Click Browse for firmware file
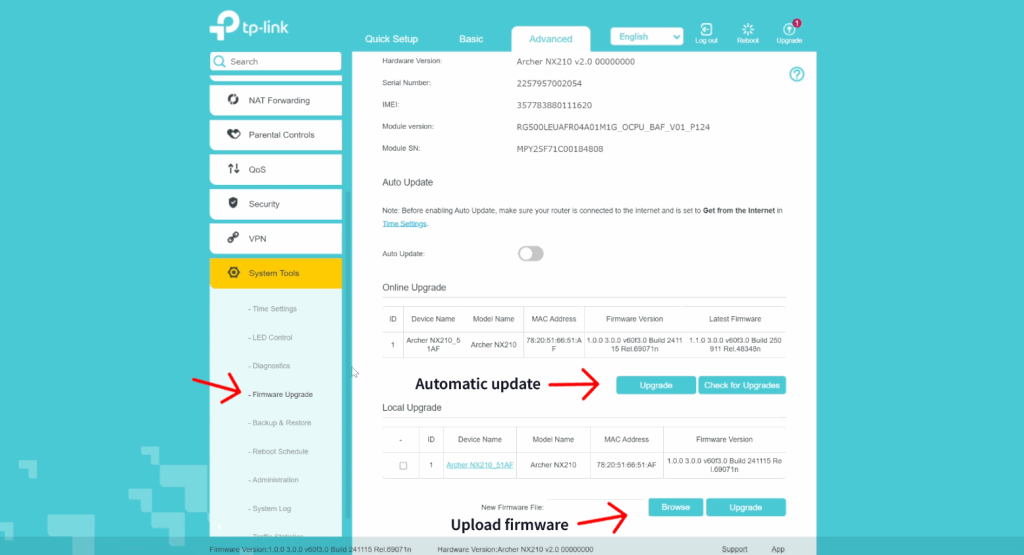This screenshot has height=555, width=1024. coord(675,507)
